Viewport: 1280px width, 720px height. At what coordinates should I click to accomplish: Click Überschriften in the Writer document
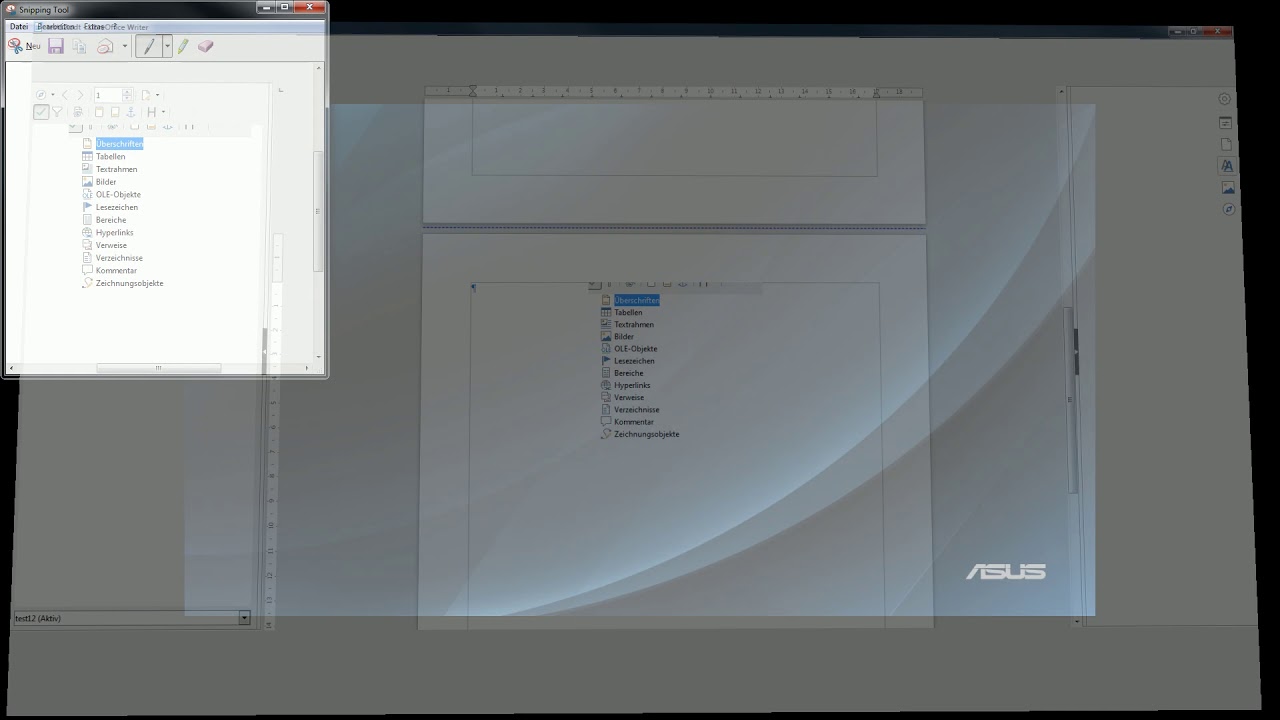coord(636,300)
